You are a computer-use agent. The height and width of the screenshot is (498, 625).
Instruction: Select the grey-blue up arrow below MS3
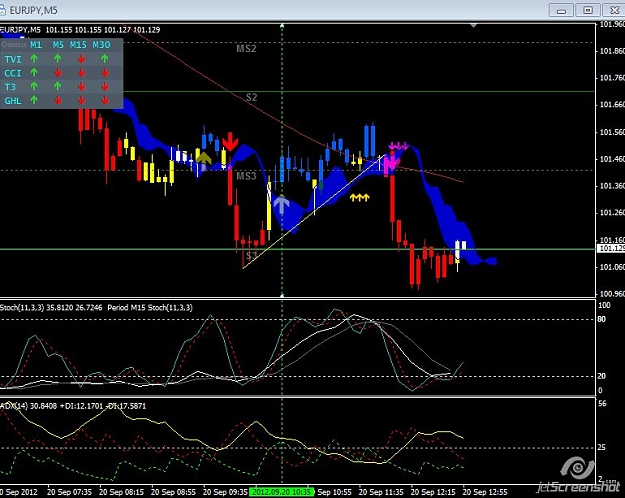(281, 205)
